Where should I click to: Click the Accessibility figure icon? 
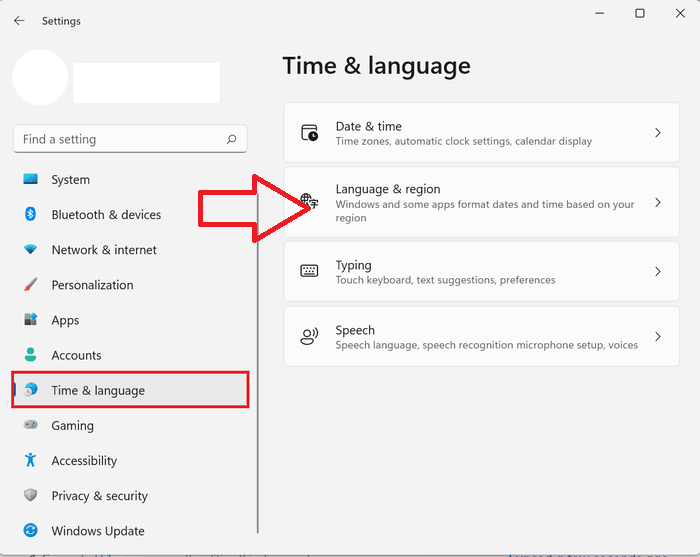click(x=30, y=460)
